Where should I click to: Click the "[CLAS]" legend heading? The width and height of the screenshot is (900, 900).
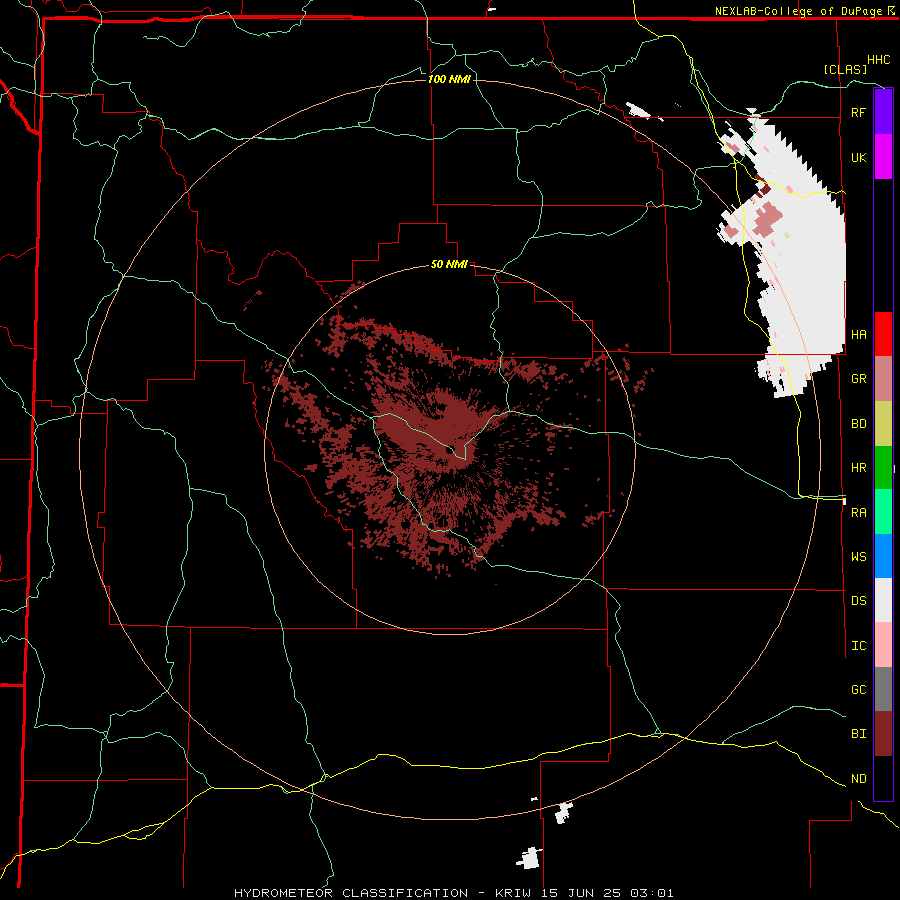(x=845, y=69)
